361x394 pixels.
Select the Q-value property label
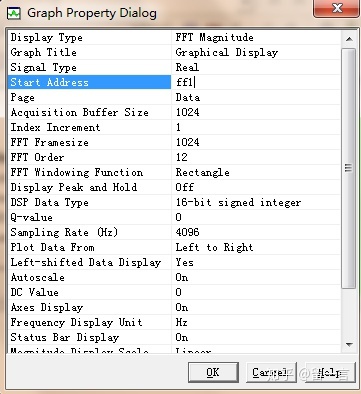31,217
